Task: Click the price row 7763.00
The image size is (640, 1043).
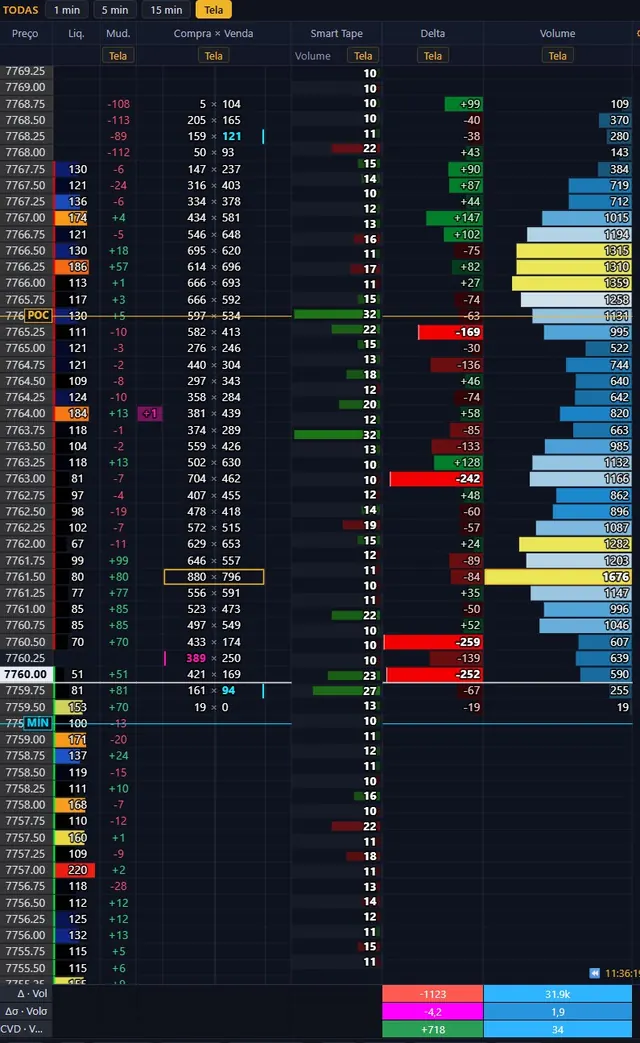Action: tap(25, 478)
